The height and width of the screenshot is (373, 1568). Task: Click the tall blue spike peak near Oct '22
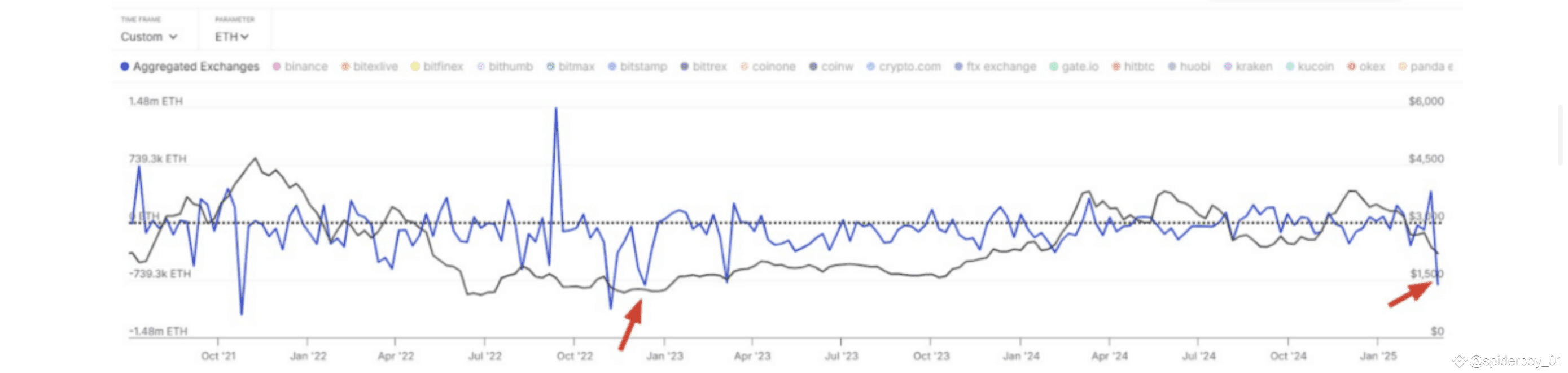[555, 109]
